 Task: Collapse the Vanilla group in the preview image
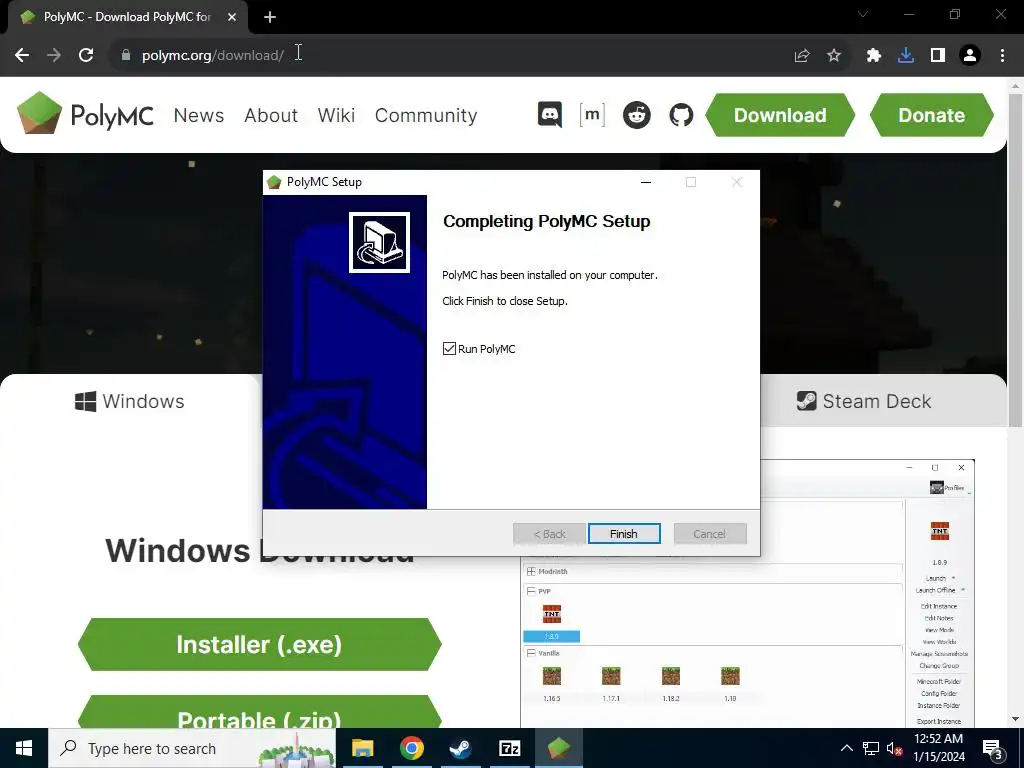click(531, 653)
